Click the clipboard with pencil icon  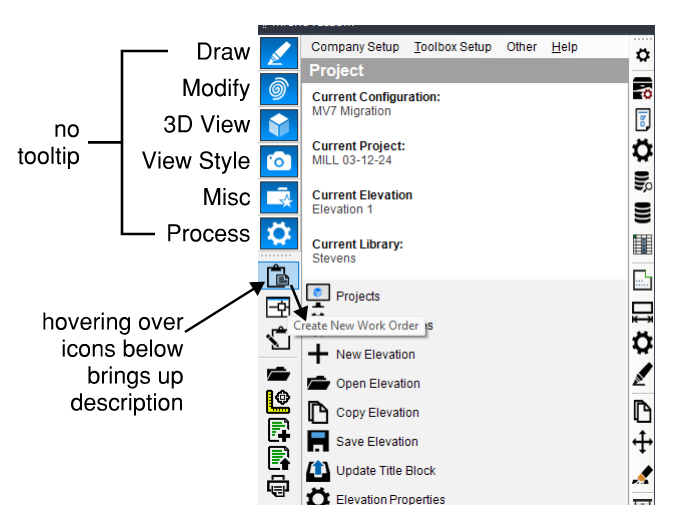click(278, 338)
